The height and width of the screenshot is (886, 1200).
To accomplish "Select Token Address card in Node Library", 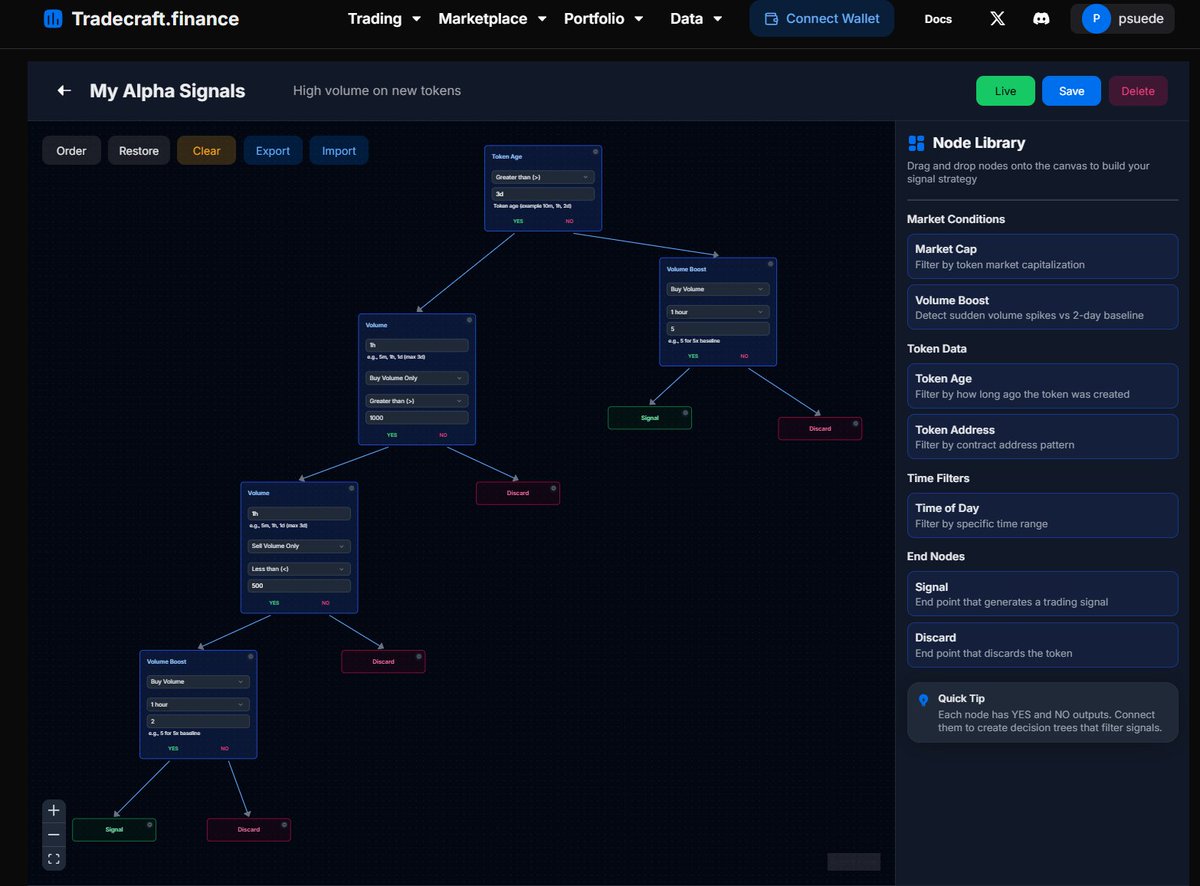I will click(1042, 437).
